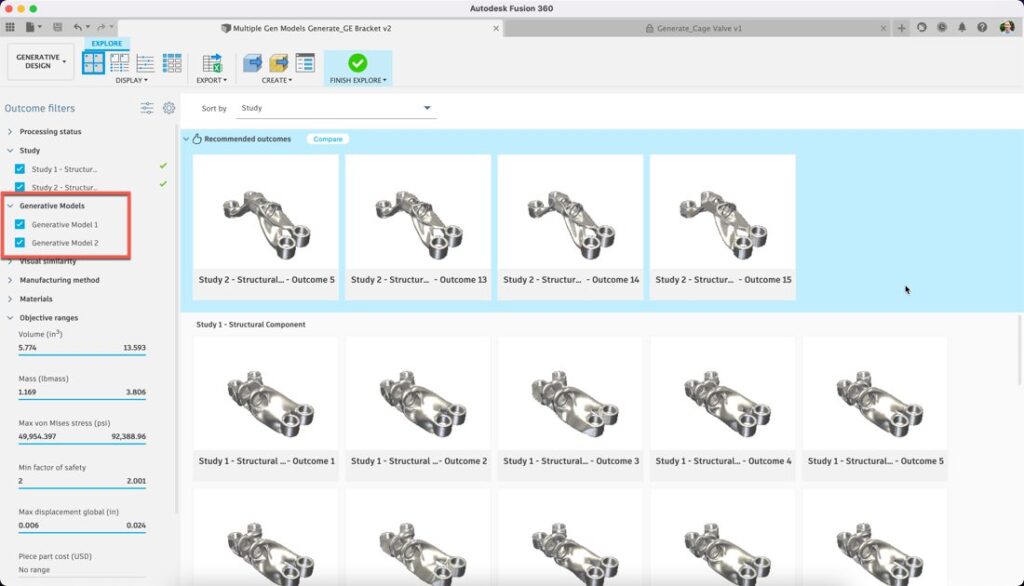The height and width of the screenshot is (586, 1024).
Task: Click the green Finish Explore checkmark icon
Action: point(357,62)
